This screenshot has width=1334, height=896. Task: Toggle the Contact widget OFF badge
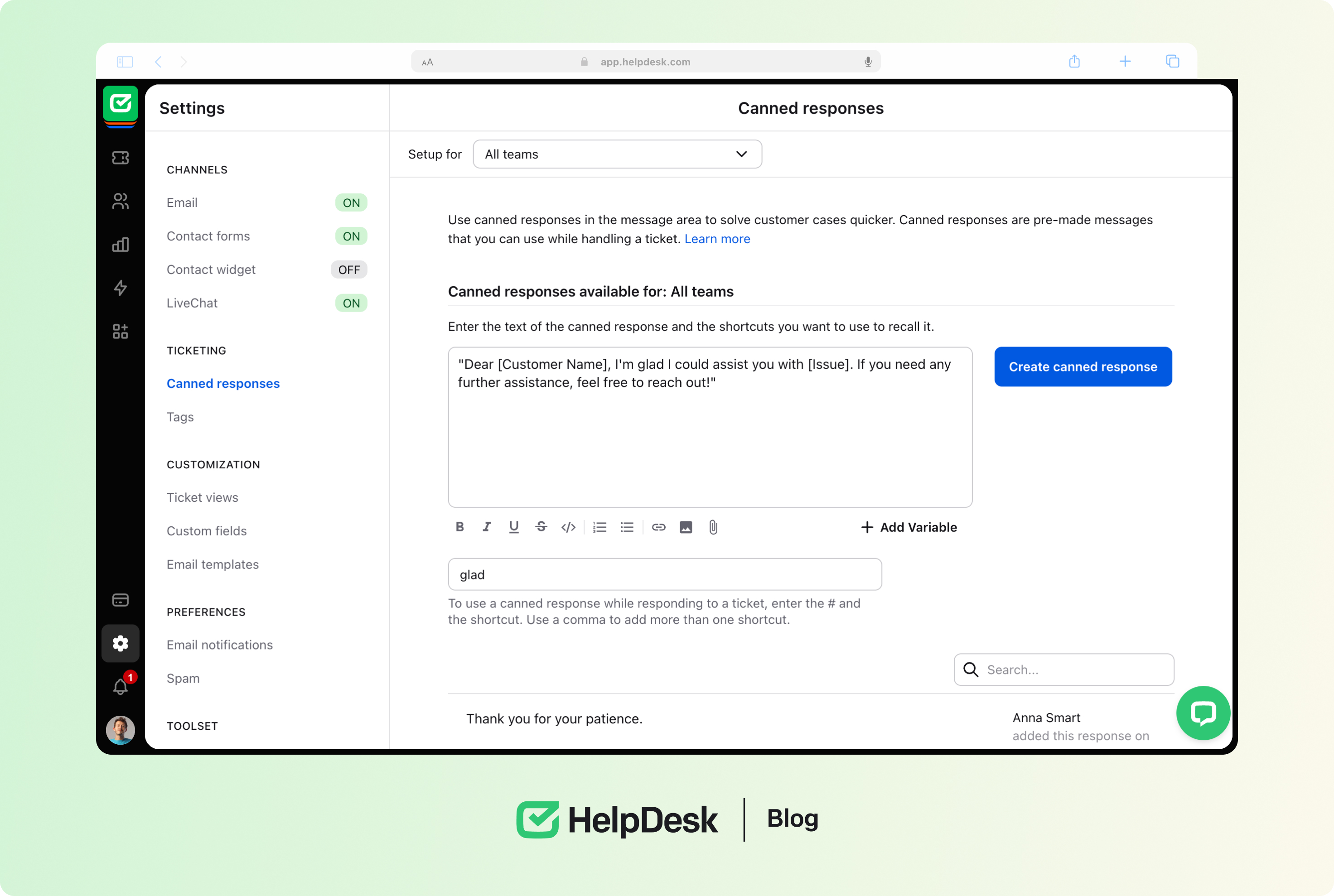[x=348, y=270]
